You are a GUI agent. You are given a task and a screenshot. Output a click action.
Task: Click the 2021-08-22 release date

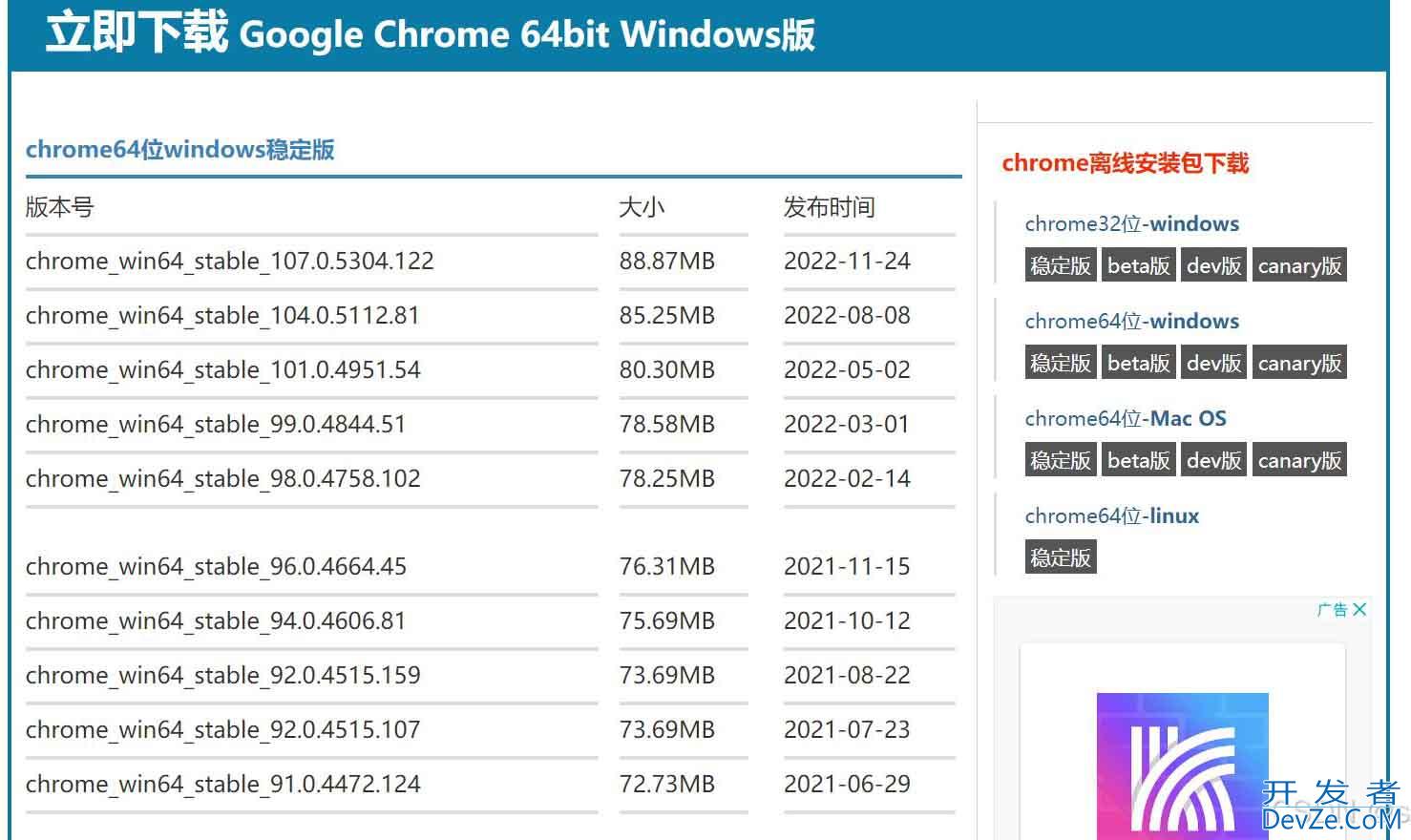[847, 675]
